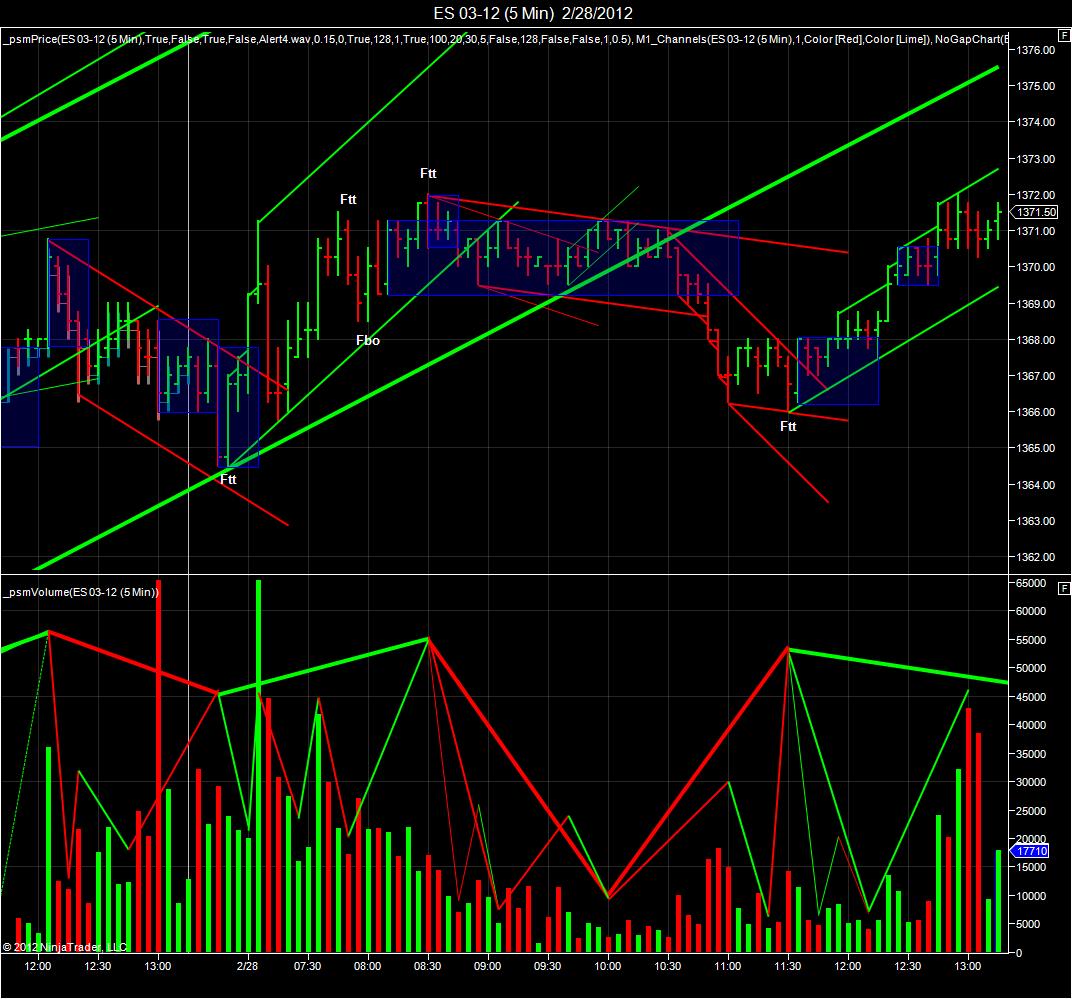Click the 2/28 date label on time axis

click(247, 966)
